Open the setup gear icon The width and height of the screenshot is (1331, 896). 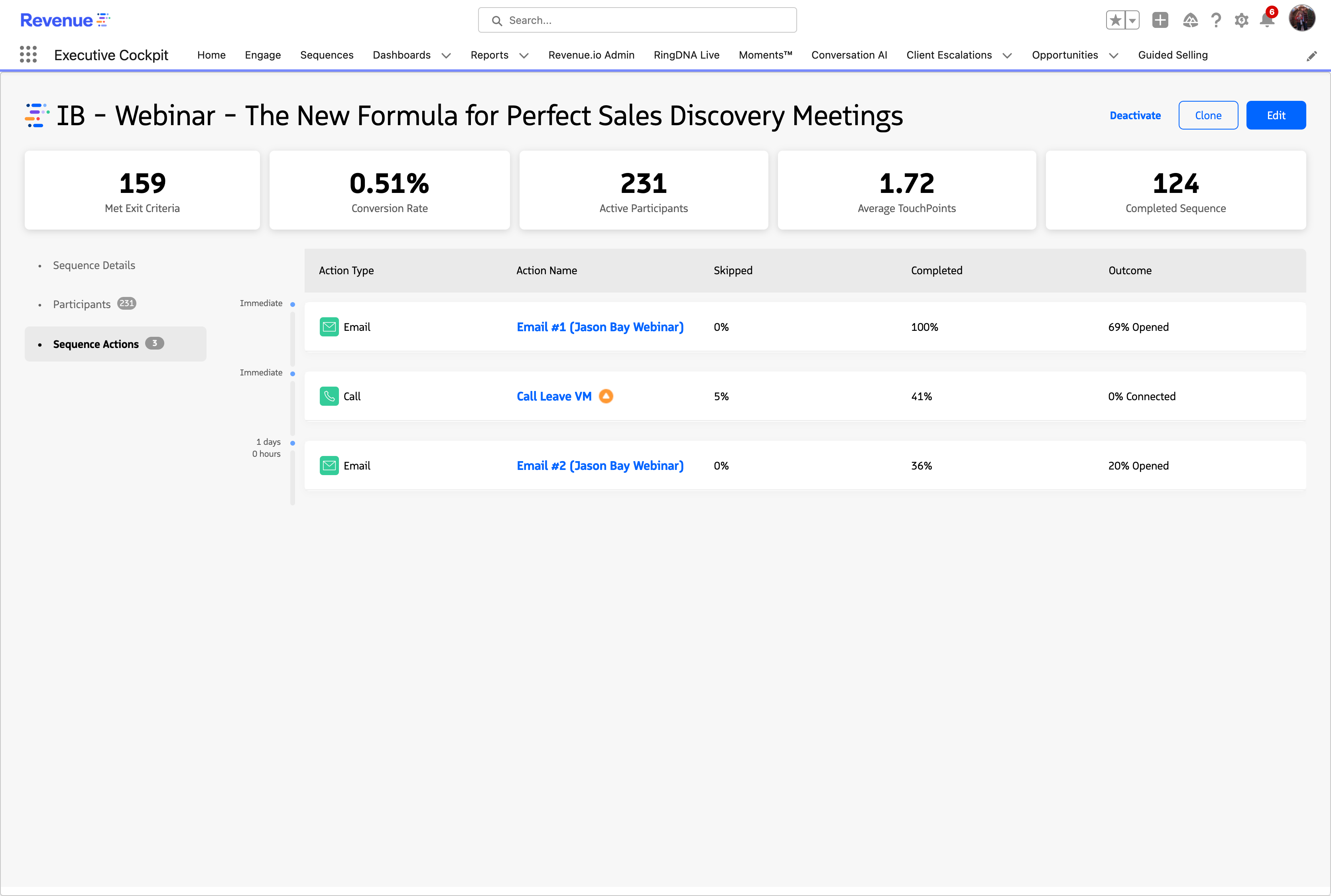coord(1241,21)
